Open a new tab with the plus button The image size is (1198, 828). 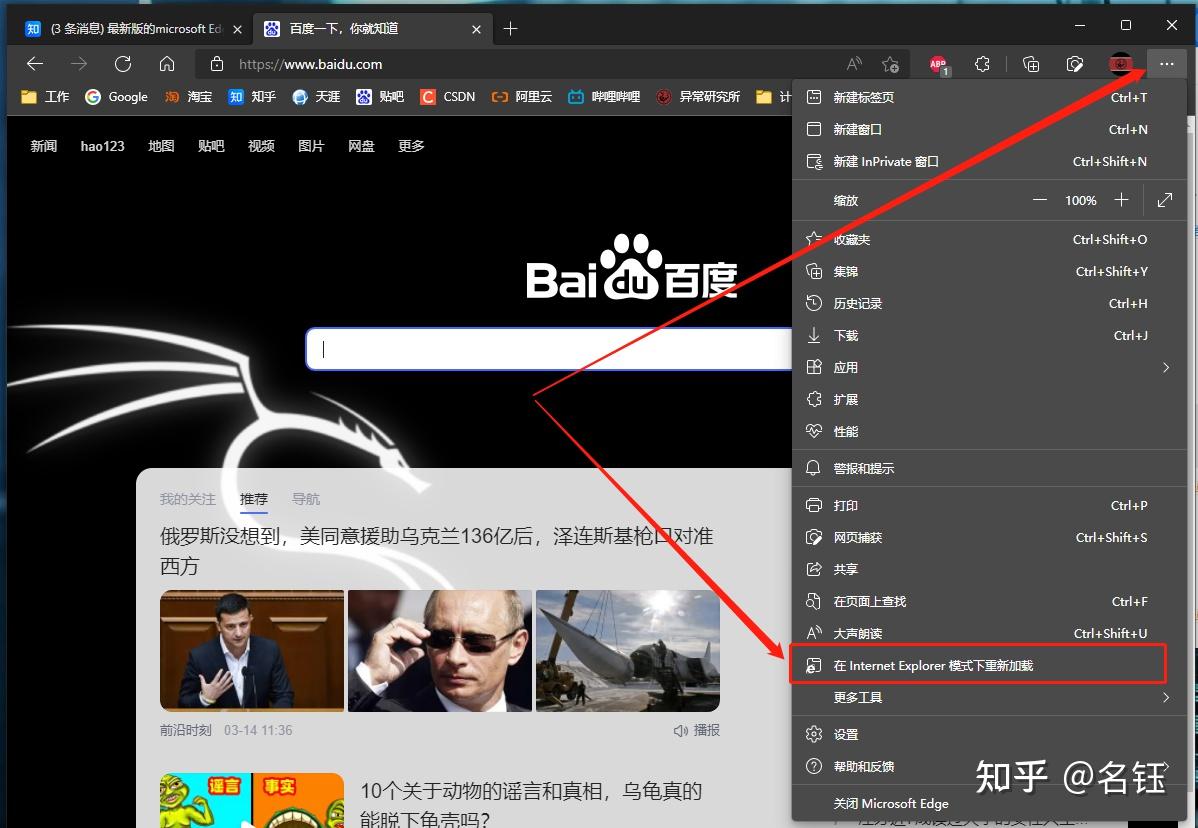pos(510,29)
